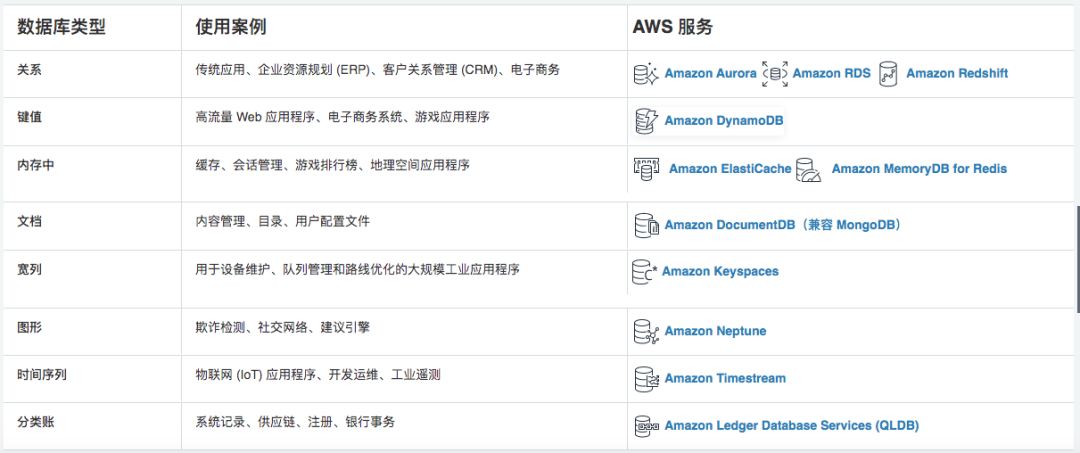Follow the Amazon Neptune link
This screenshot has width=1080, height=453.
pos(715,331)
